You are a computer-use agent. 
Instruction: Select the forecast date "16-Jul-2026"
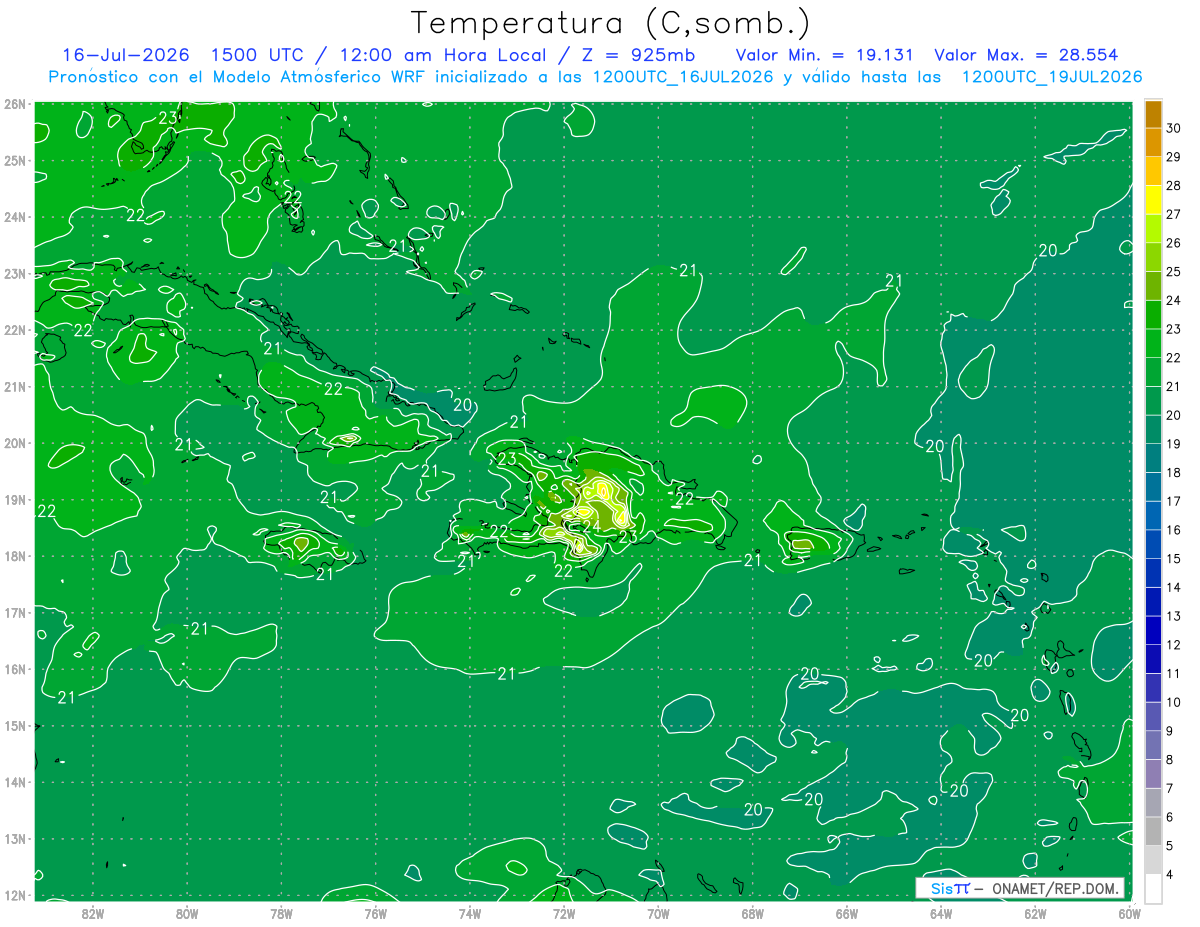pos(126,55)
